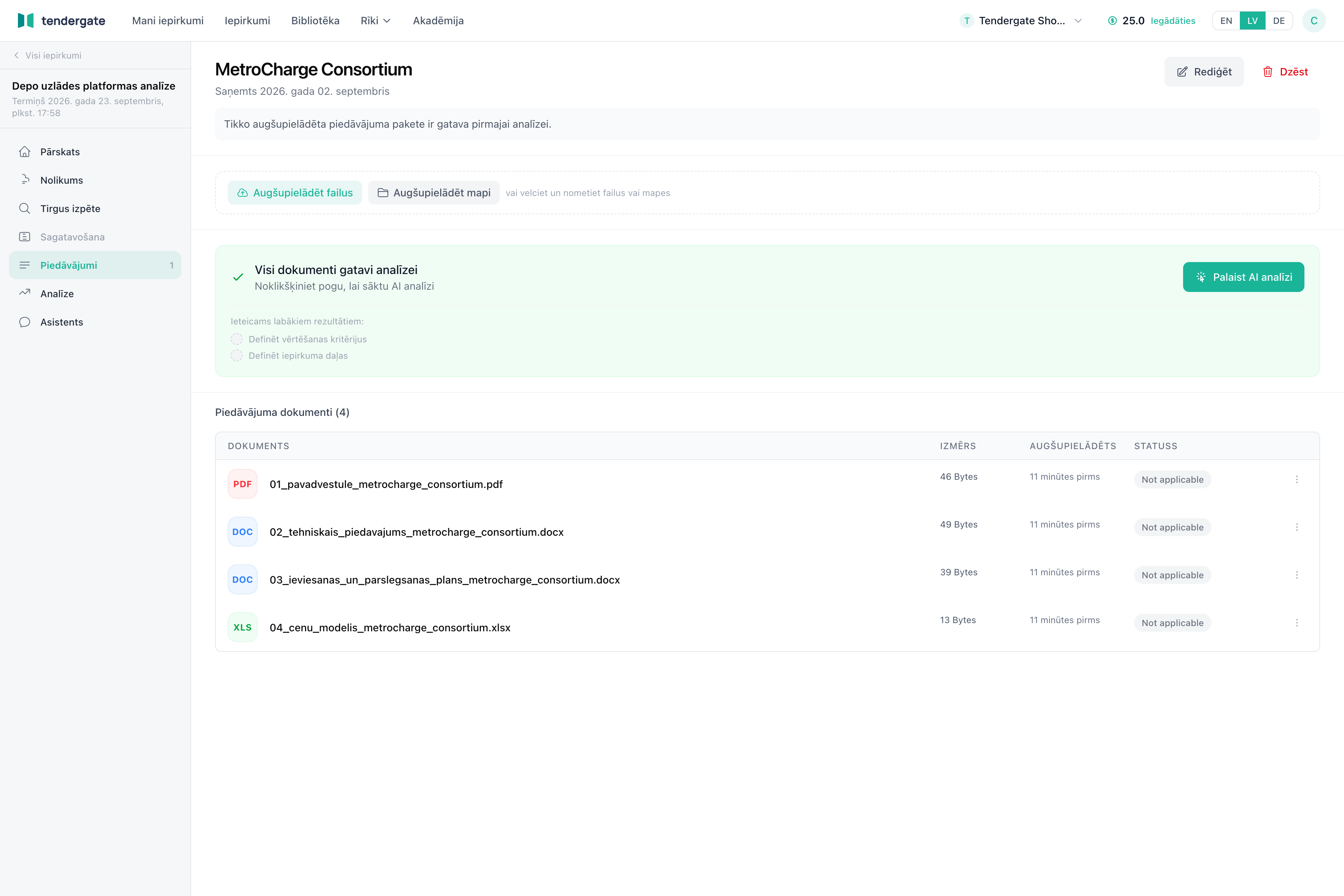This screenshot has height=896, width=1344.
Task: Switch language to EN
Action: coord(1226,21)
